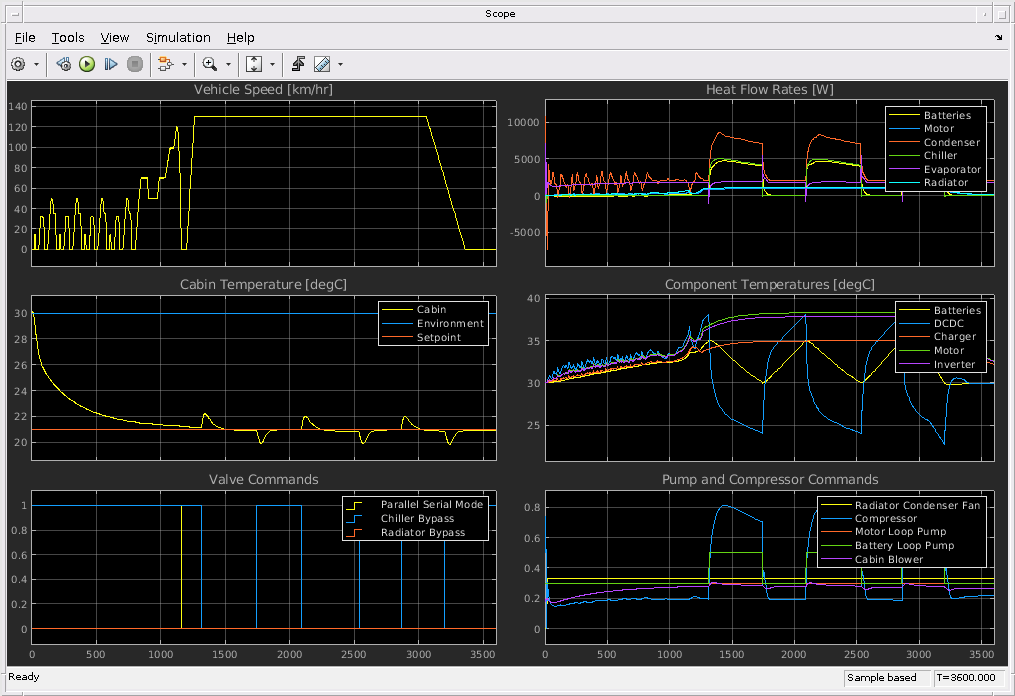Click the Step Forward icon
1015x696 pixels.
(x=111, y=64)
